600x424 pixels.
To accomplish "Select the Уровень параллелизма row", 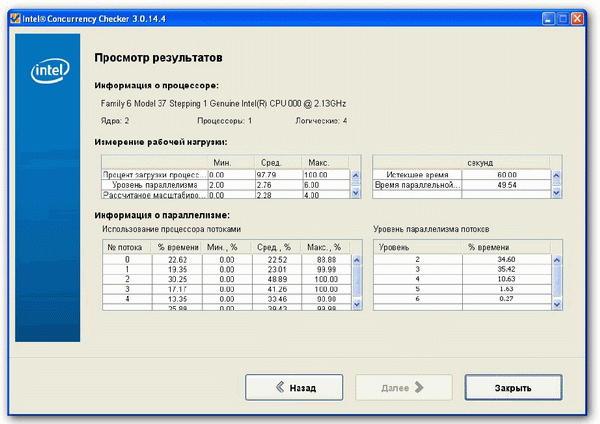I will tap(226, 185).
